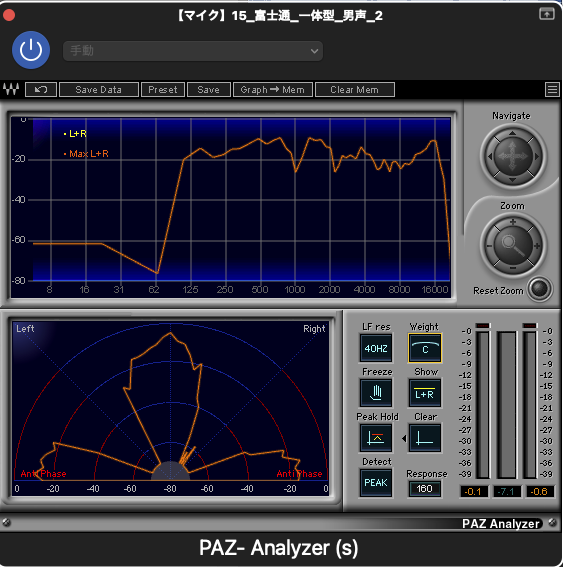Toggle the Peak Hold button
This screenshot has height=567, width=563.
click(376, 438)
